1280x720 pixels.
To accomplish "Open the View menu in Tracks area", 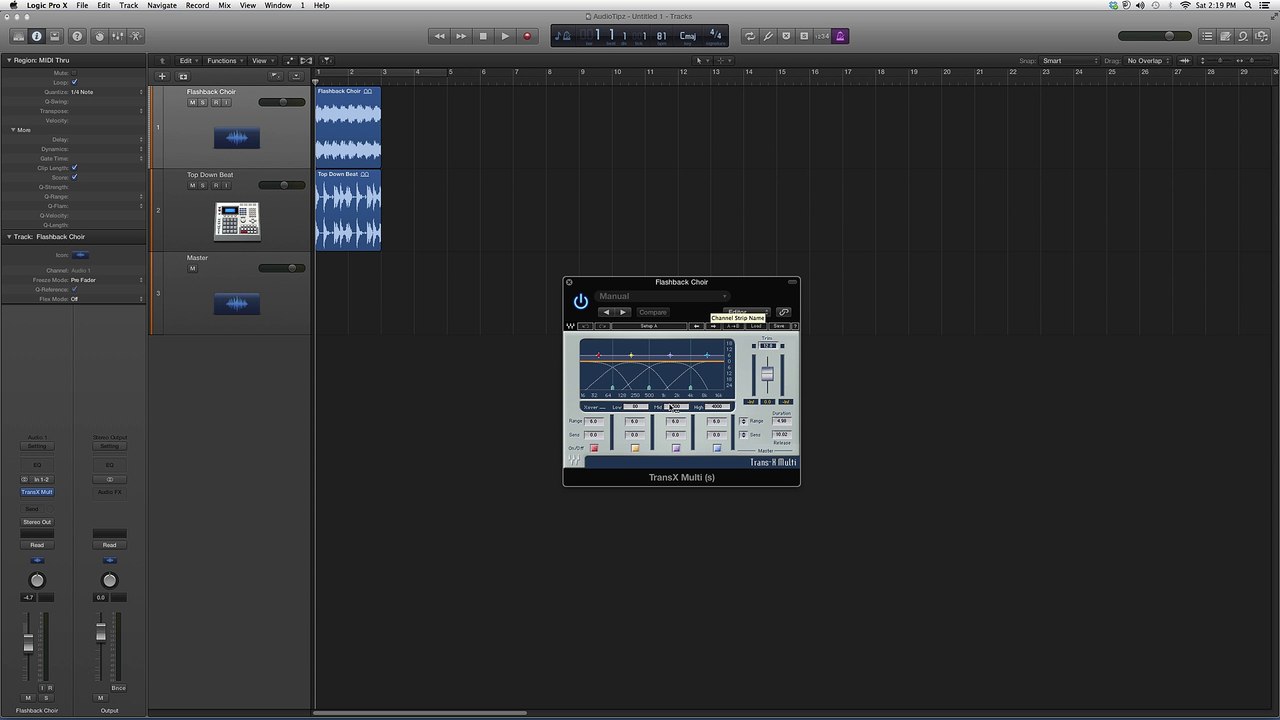I will click(261, 61).
